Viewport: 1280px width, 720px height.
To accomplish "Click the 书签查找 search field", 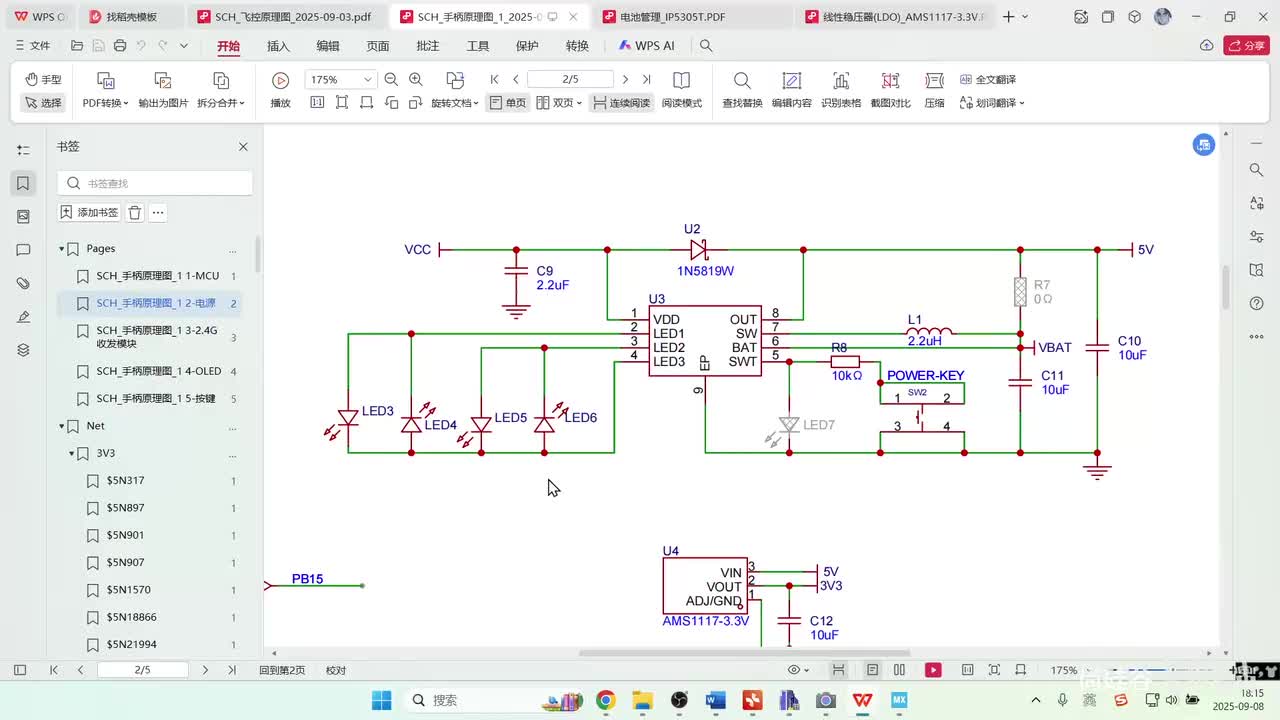I will point(155,183).
